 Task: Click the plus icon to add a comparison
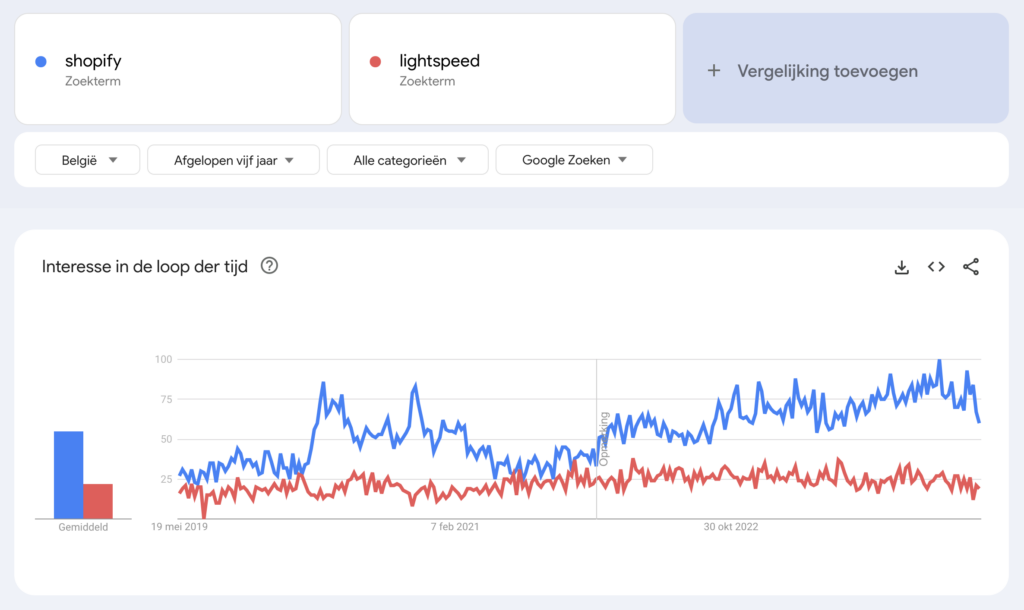(x=713, y=71)
